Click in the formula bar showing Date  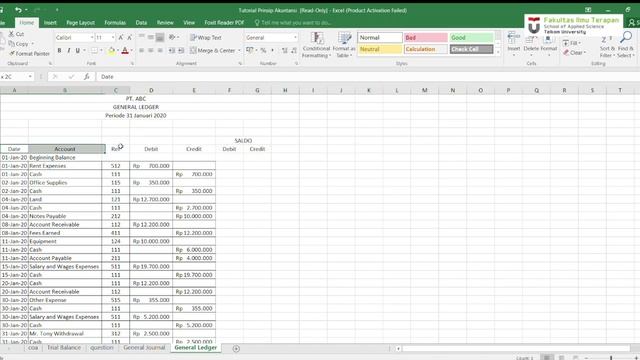coord(367,77)
